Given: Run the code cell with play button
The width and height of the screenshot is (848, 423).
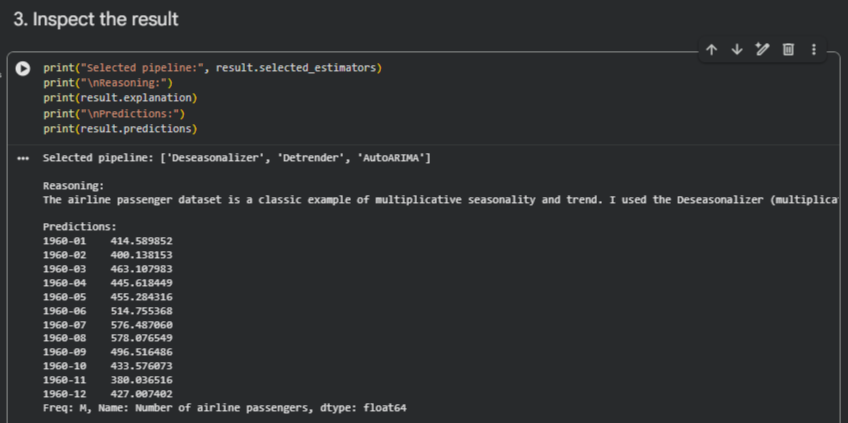Looking at the screenshot, I should 23,69.
